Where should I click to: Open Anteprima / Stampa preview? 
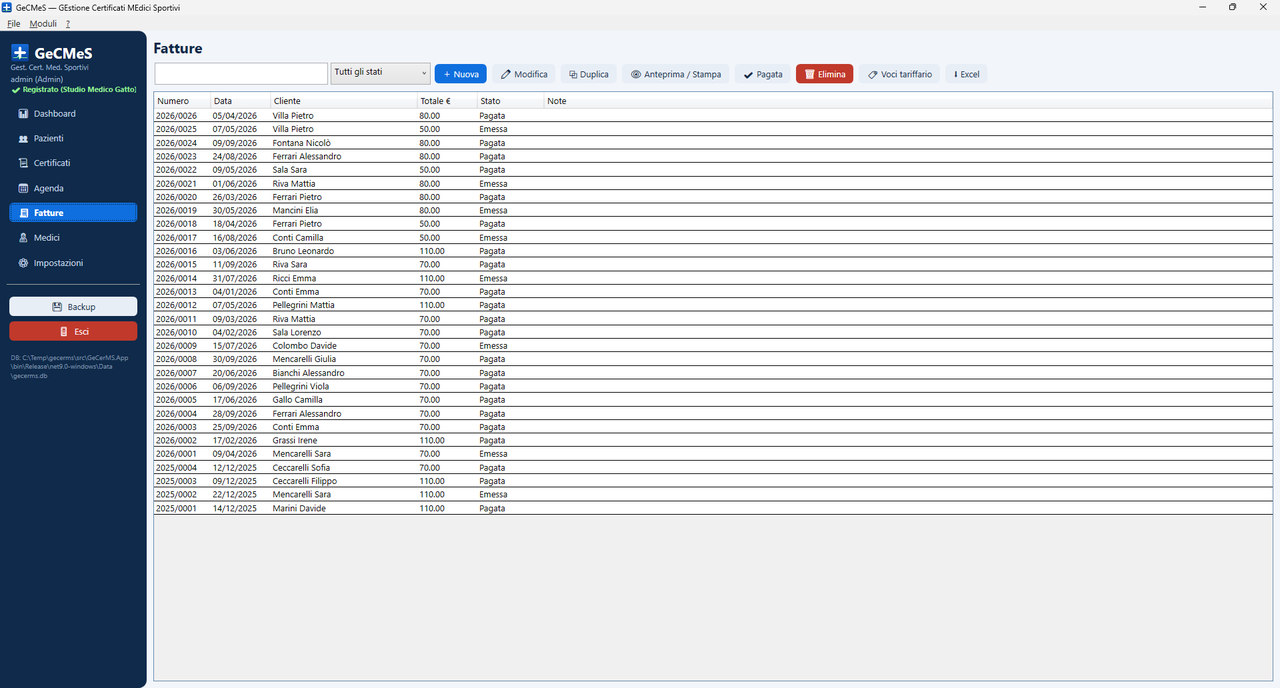(676, 74)
